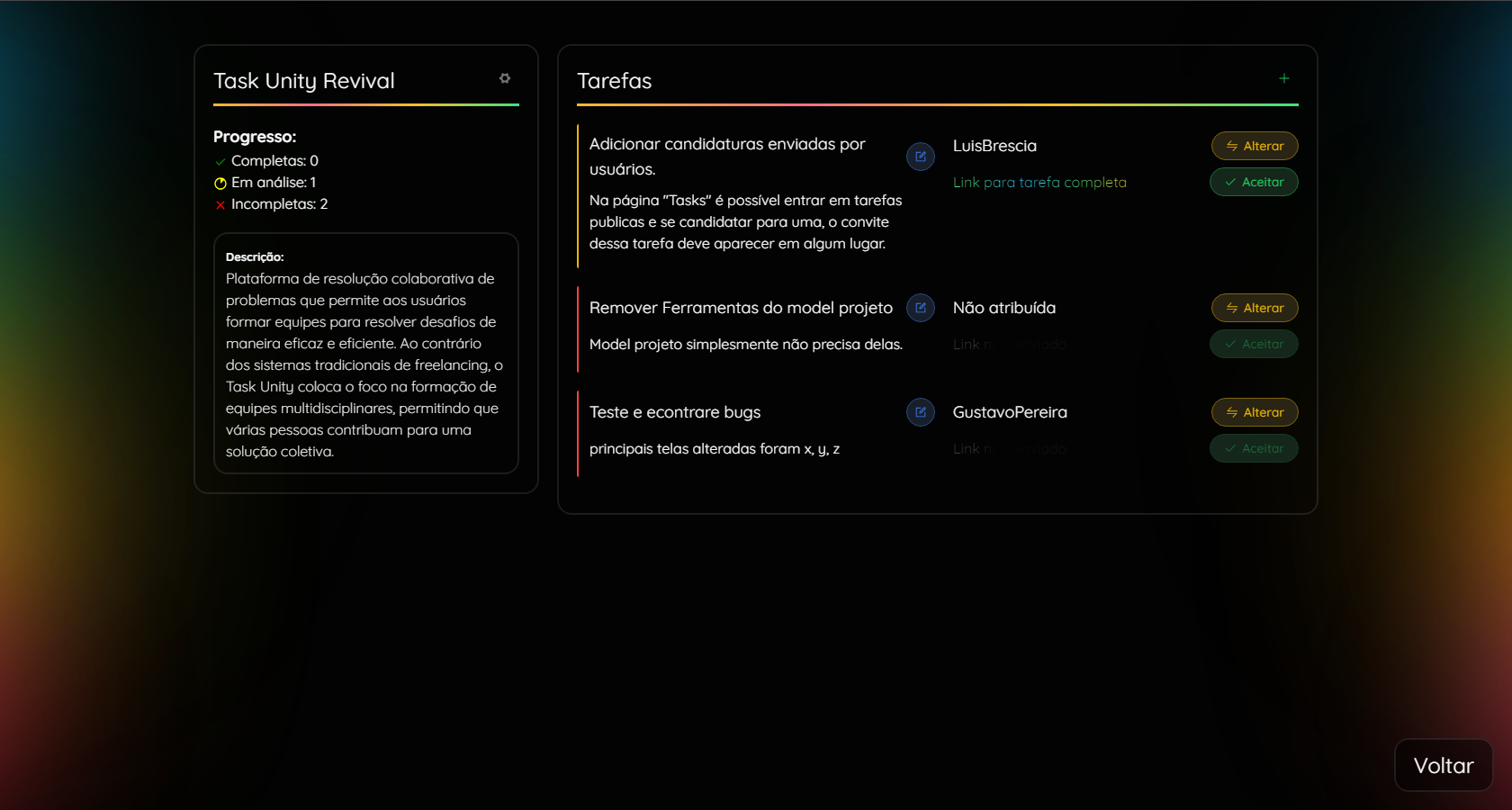Edit the 'Adicionar candidaturas' task
This screenshot has height=810, width=1512.
click(x=921, y=157)
